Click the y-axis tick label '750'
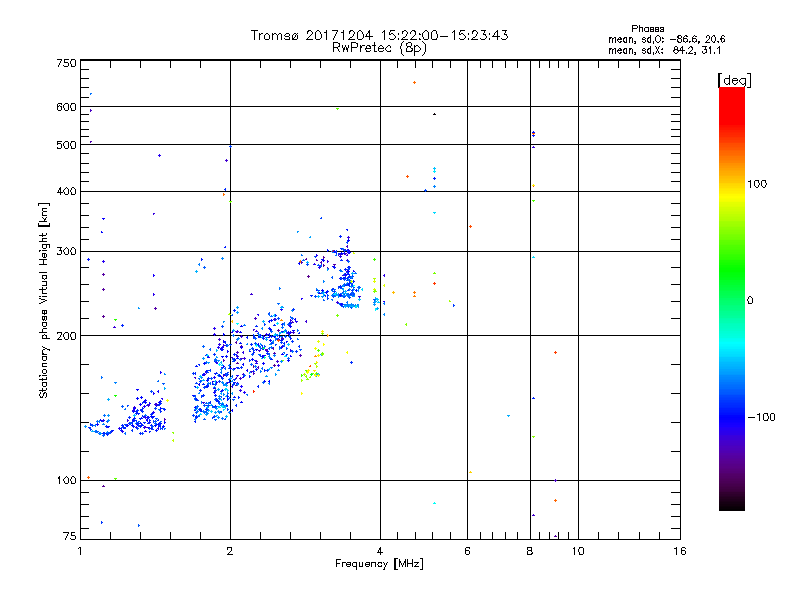 point(66,63)
